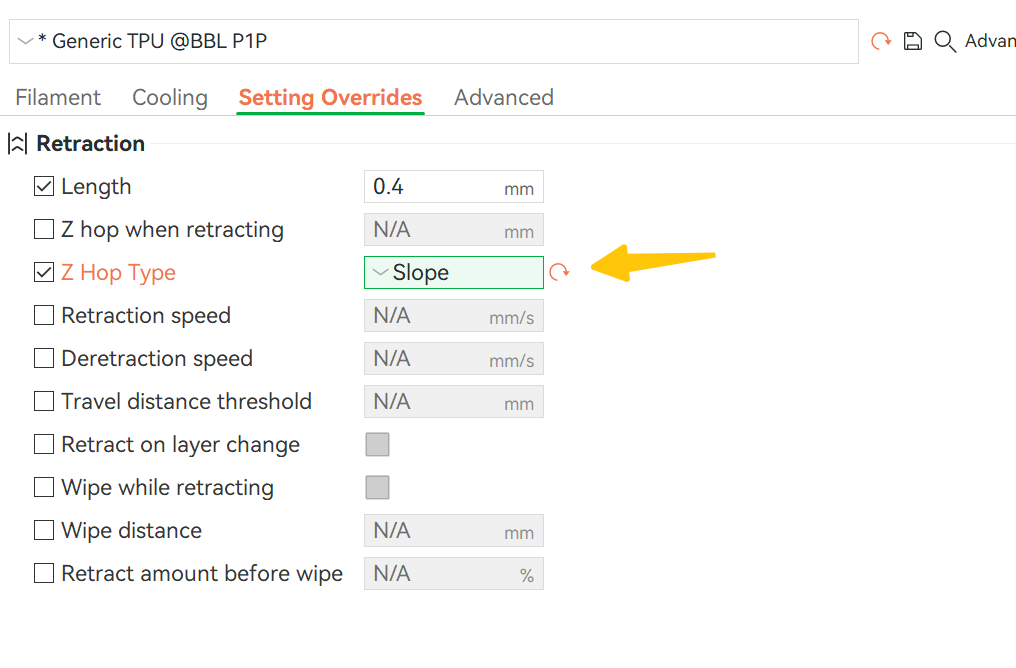Collapse the Retraction section

pos(17,143)
